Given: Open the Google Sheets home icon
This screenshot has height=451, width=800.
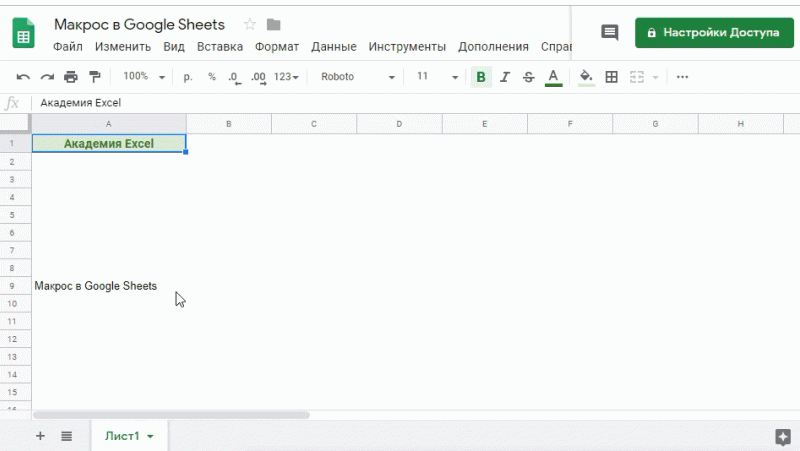Looking at the screenshot, I should (x=23, y=33).
